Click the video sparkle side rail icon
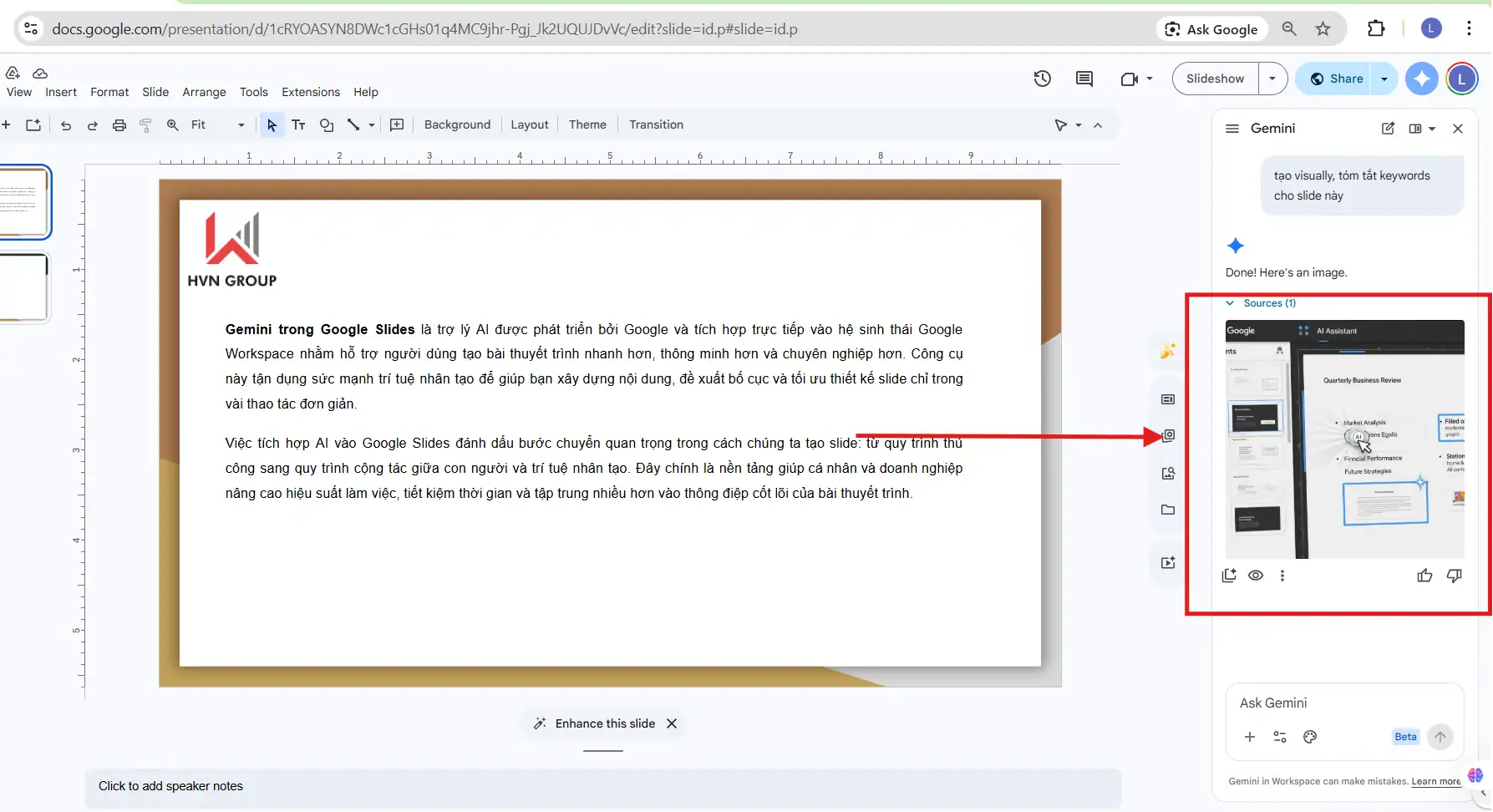 pyautogui.click(x=1168, y=562)
